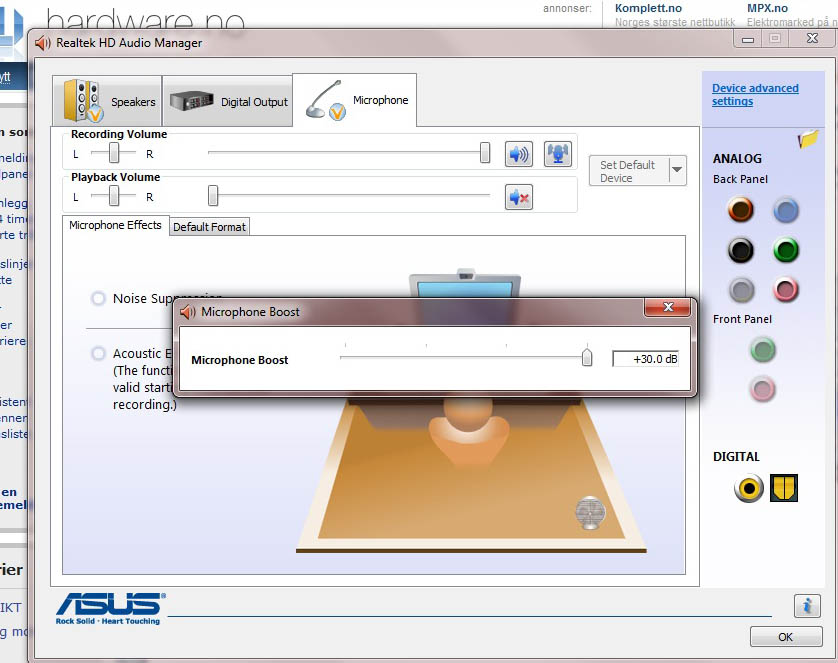Click the Recording Volume slider handle
Screen dimensions: 838x663
(485, 153)
